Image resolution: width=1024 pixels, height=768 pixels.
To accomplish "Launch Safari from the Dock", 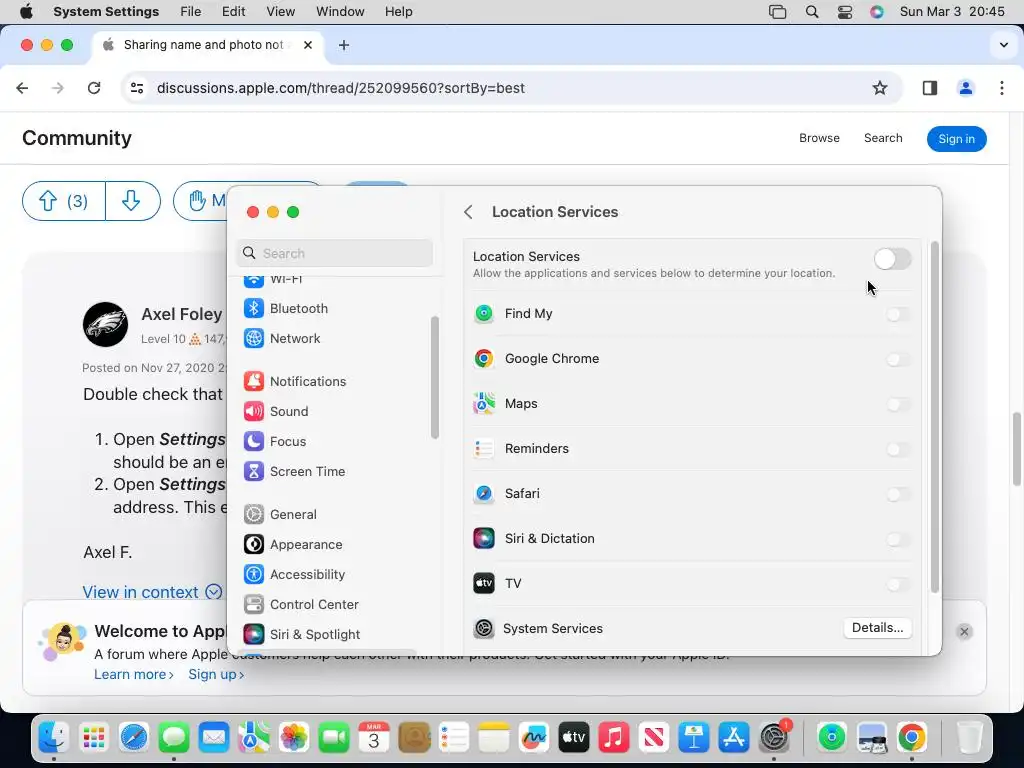I will (x=134, y=738).
